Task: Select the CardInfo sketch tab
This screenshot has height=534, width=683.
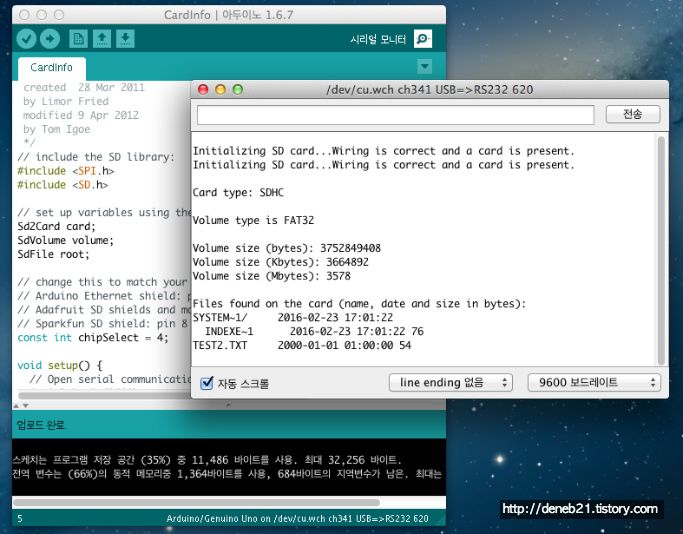Action: coord(51,68)
